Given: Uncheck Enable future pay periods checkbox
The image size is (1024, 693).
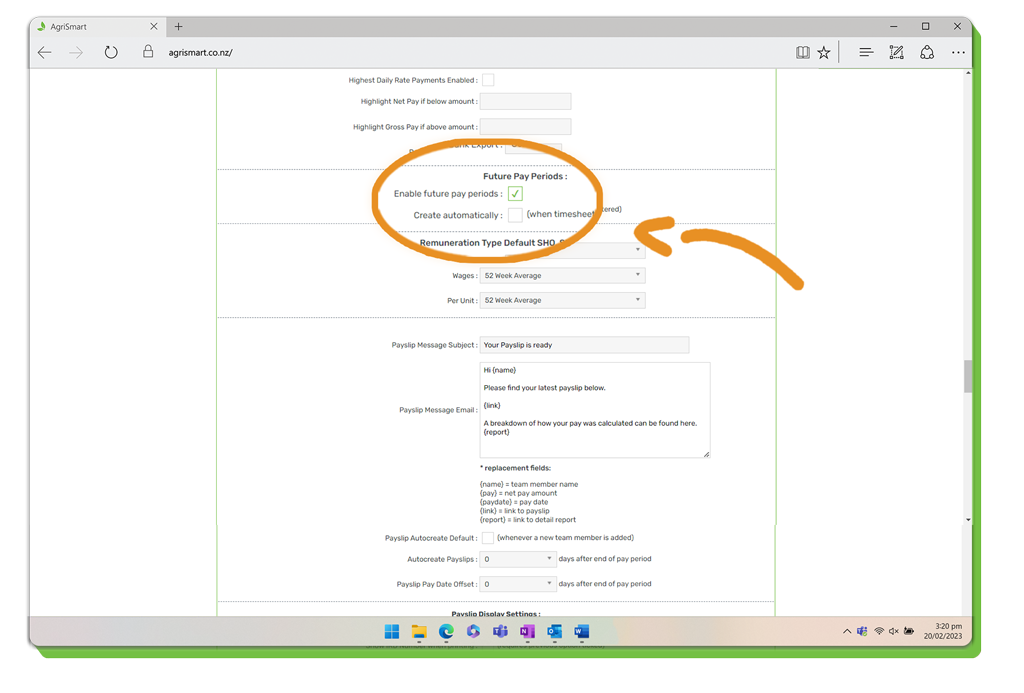Looking at the screenshot, I should coord(515,194).
